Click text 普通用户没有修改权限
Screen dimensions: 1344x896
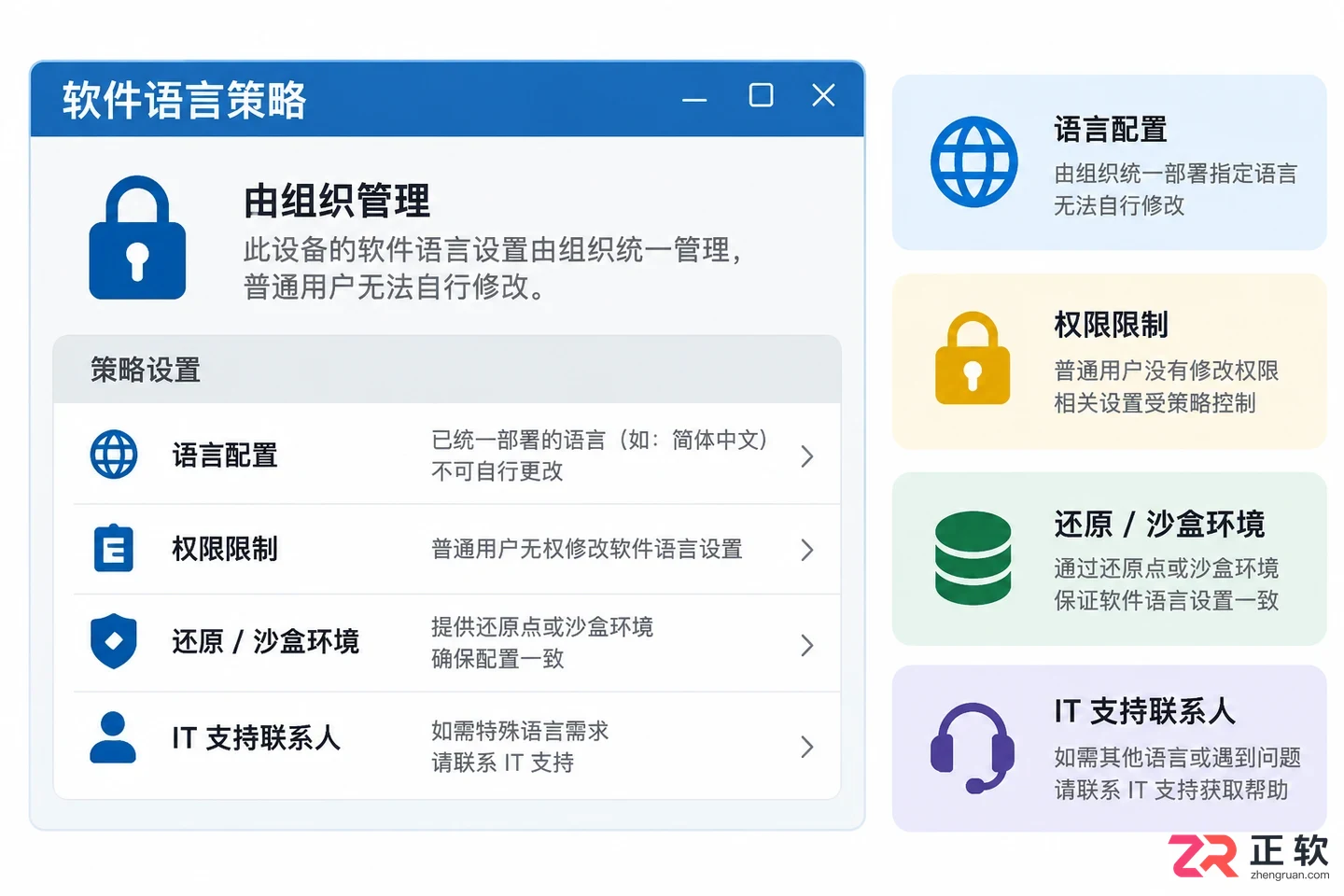click(1167, 371)
